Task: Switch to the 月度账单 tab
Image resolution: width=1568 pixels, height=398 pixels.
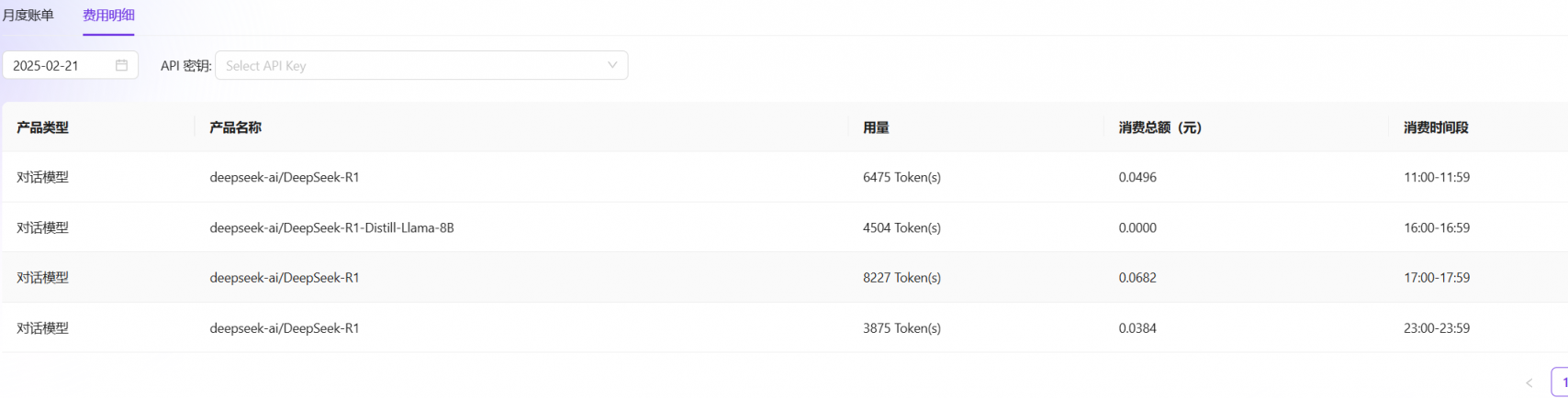Action: click(28, 16)
